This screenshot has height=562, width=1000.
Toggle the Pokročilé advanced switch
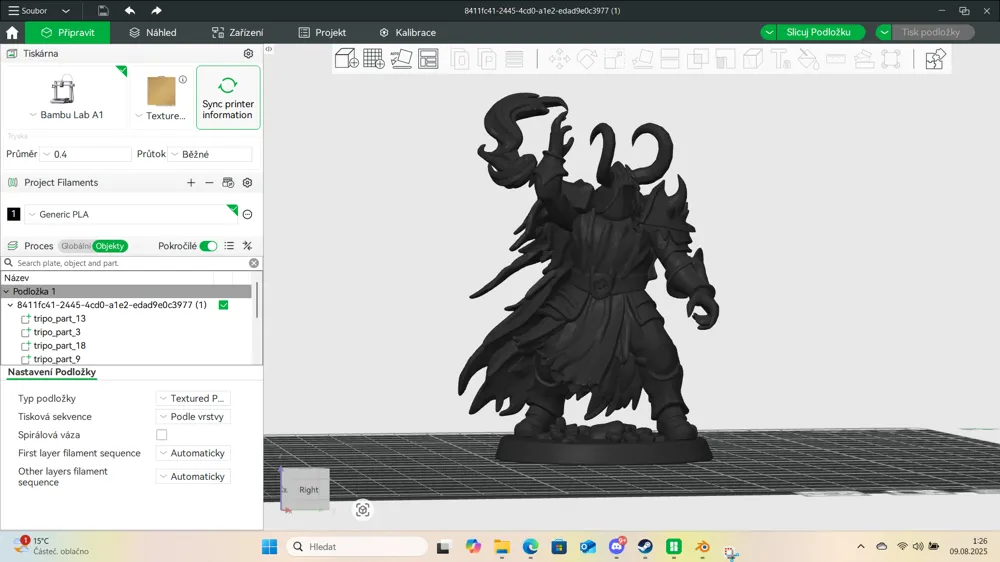coord(209,246)
